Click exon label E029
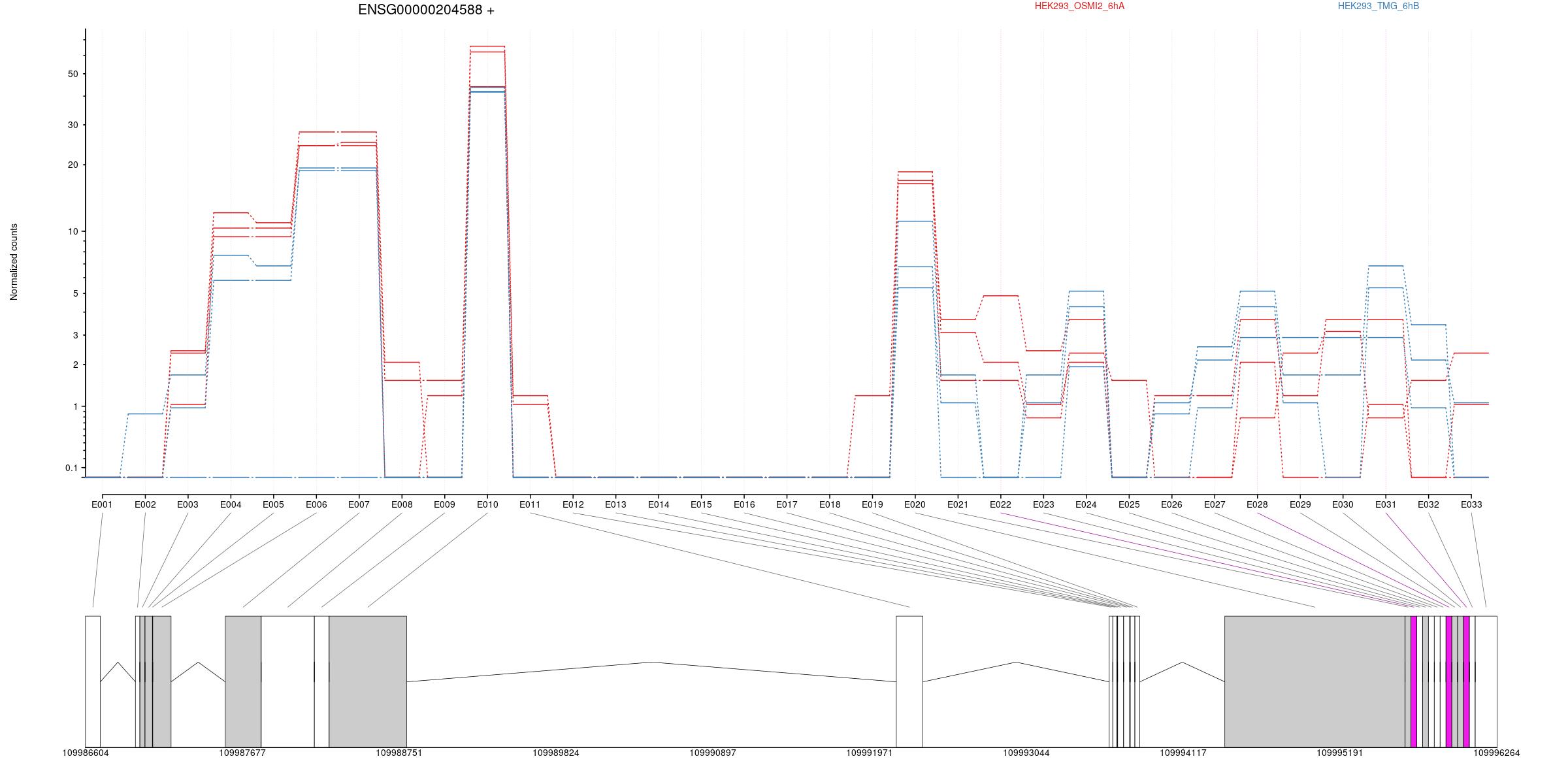 point(1300,504)
